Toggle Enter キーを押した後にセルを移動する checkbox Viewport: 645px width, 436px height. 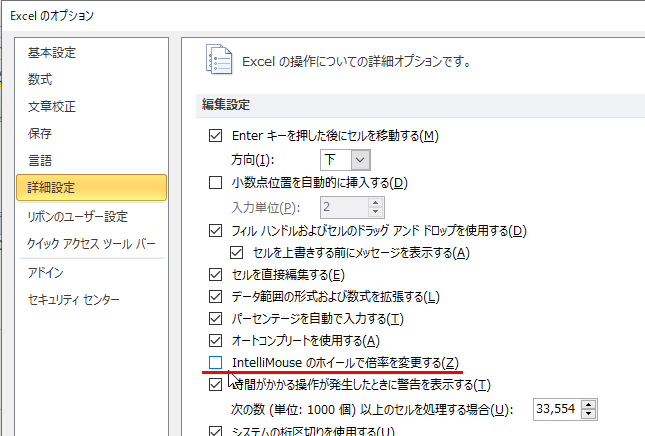pos(216,135)
